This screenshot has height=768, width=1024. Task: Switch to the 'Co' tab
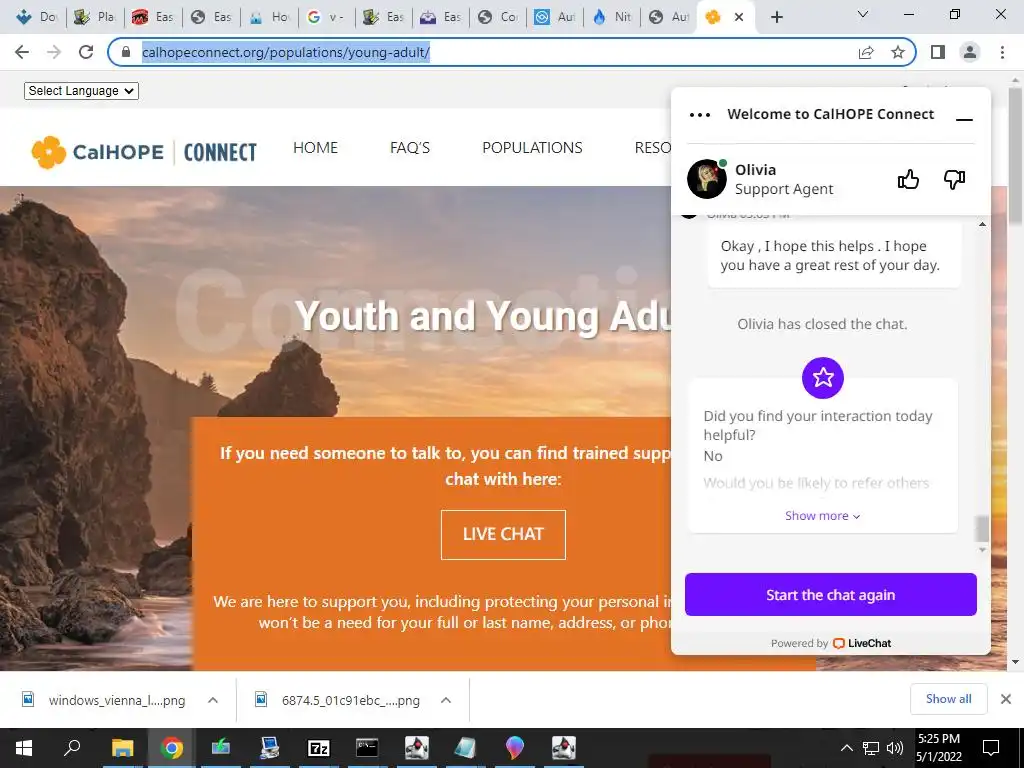point(498,17)
